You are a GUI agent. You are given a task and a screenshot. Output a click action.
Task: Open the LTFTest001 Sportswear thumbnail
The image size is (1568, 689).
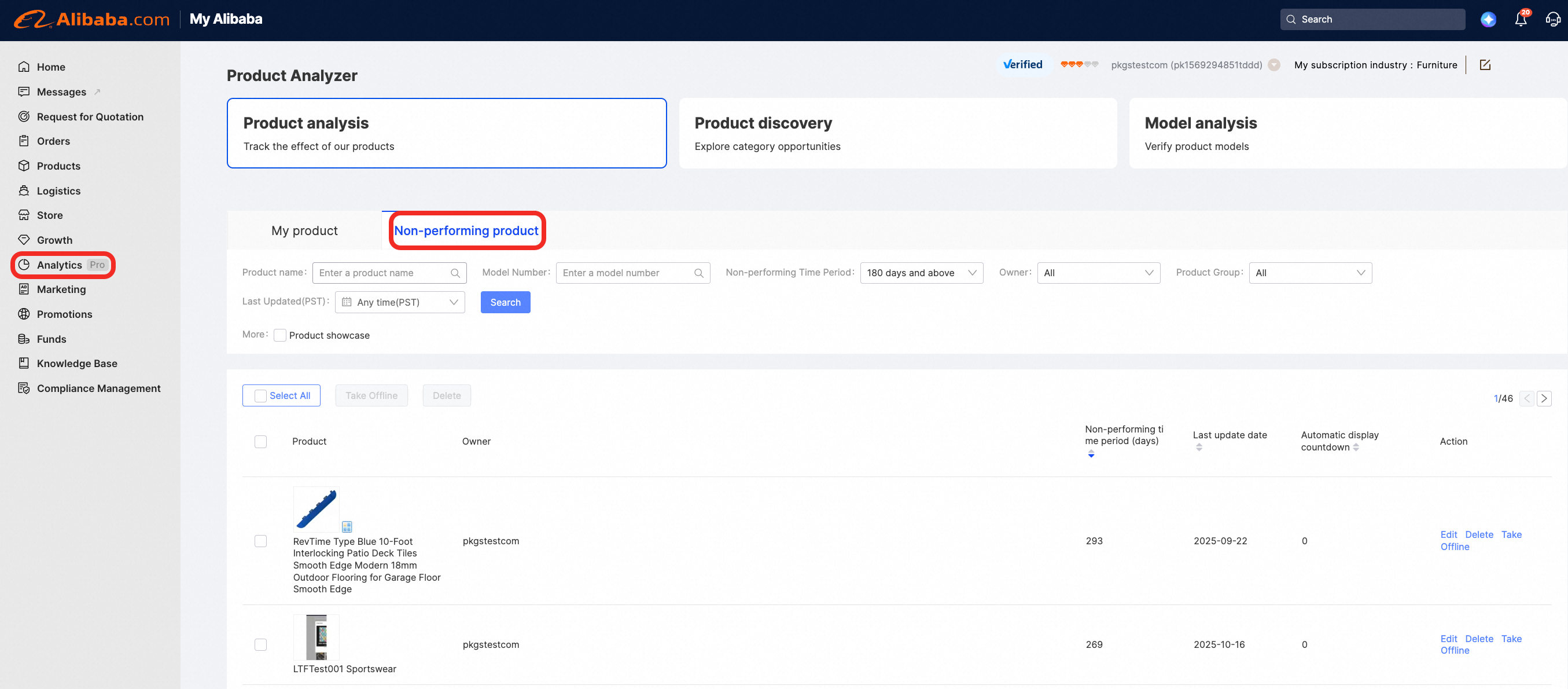pyautogui.click(x=316, y=637)
